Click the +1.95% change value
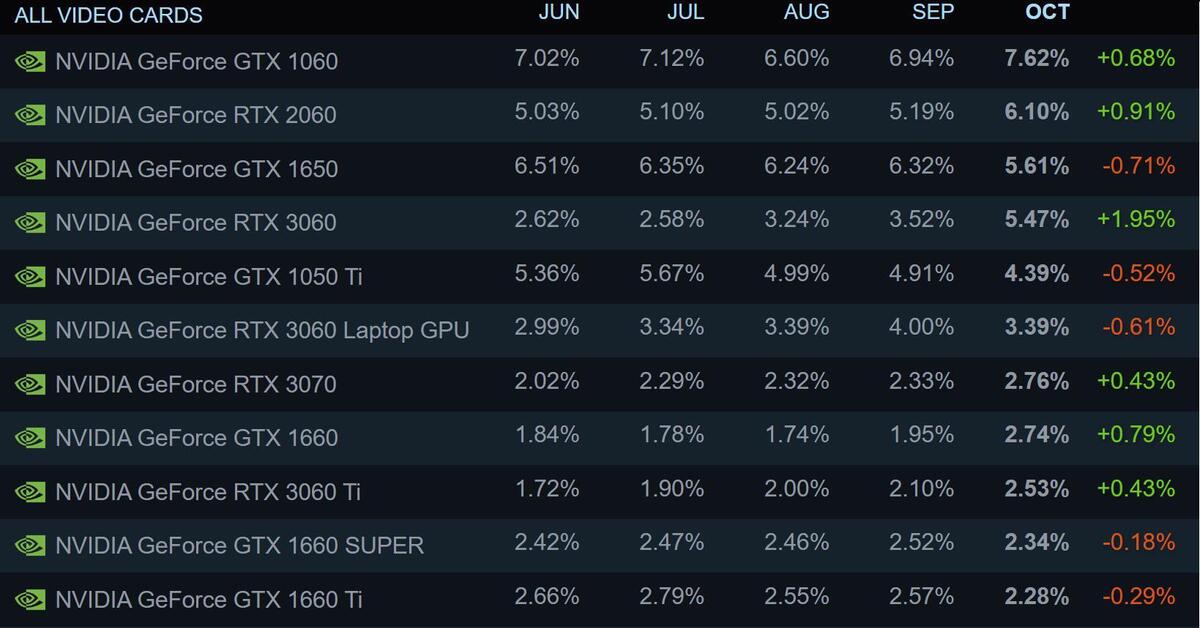The image size is (1200, 628). (x=1135, y=219)
